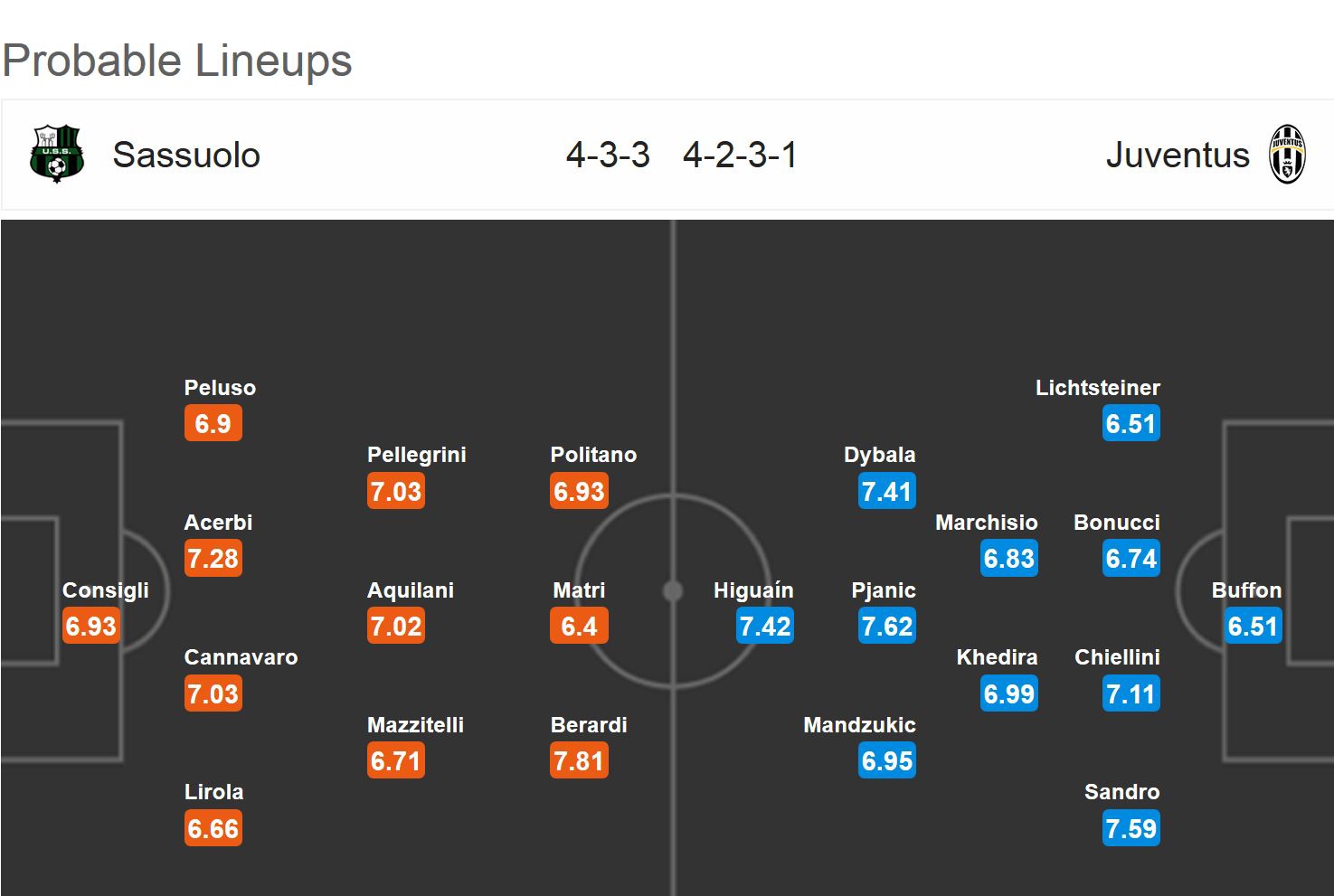The image size is (1334, 896).
Task: Click the Sassuolo club crest icon
Action: [x=56, y=154]
